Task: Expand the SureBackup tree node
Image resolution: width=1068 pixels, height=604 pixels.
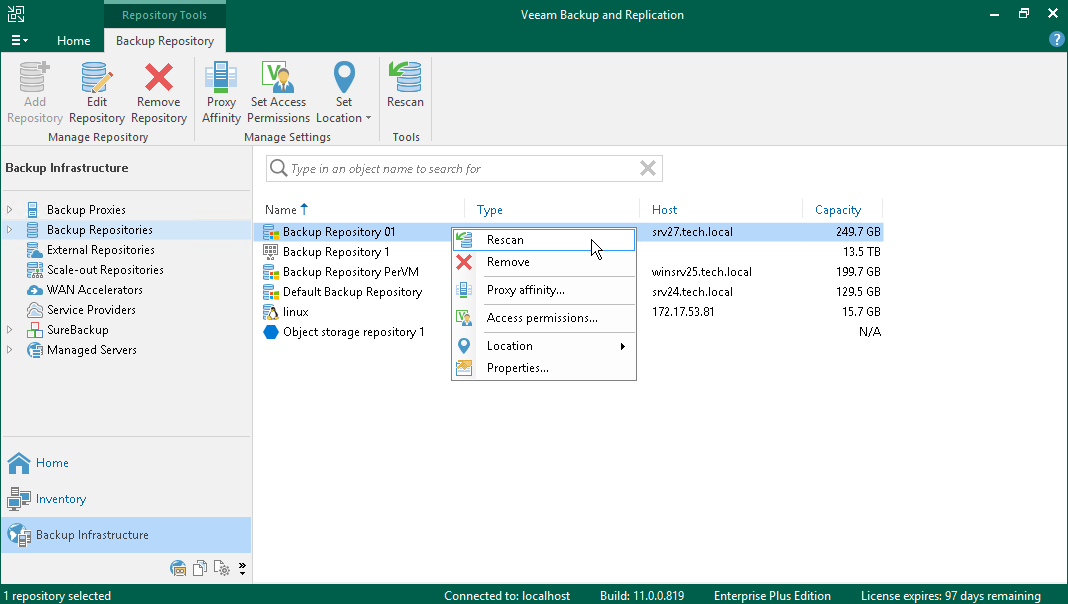Action: pyautogui.click(x=10, y=330)
